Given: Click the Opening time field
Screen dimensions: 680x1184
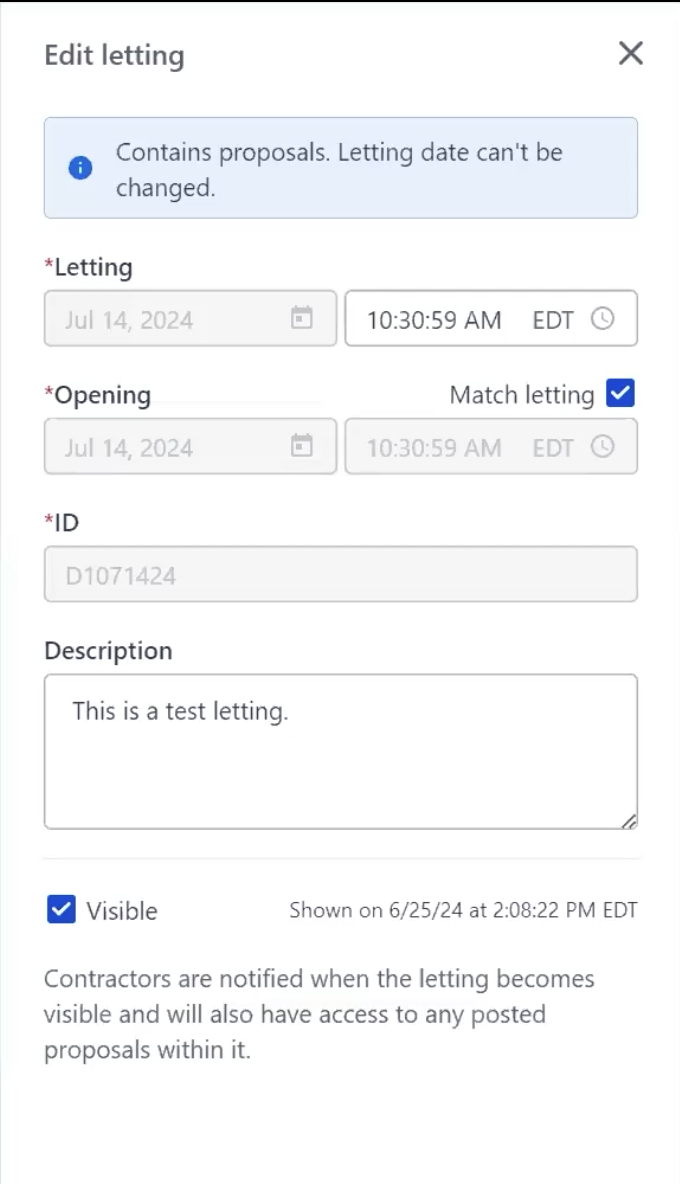Looking at the screenshot, I should click(433, 448).
